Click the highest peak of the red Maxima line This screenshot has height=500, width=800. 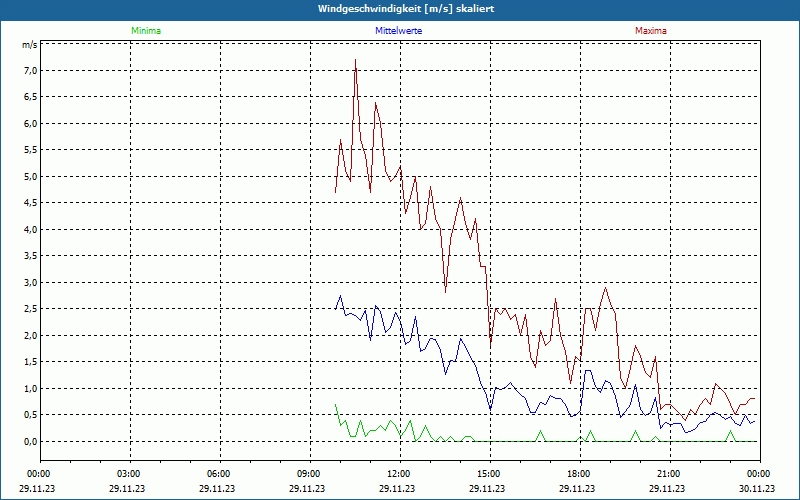click(355, 60)
